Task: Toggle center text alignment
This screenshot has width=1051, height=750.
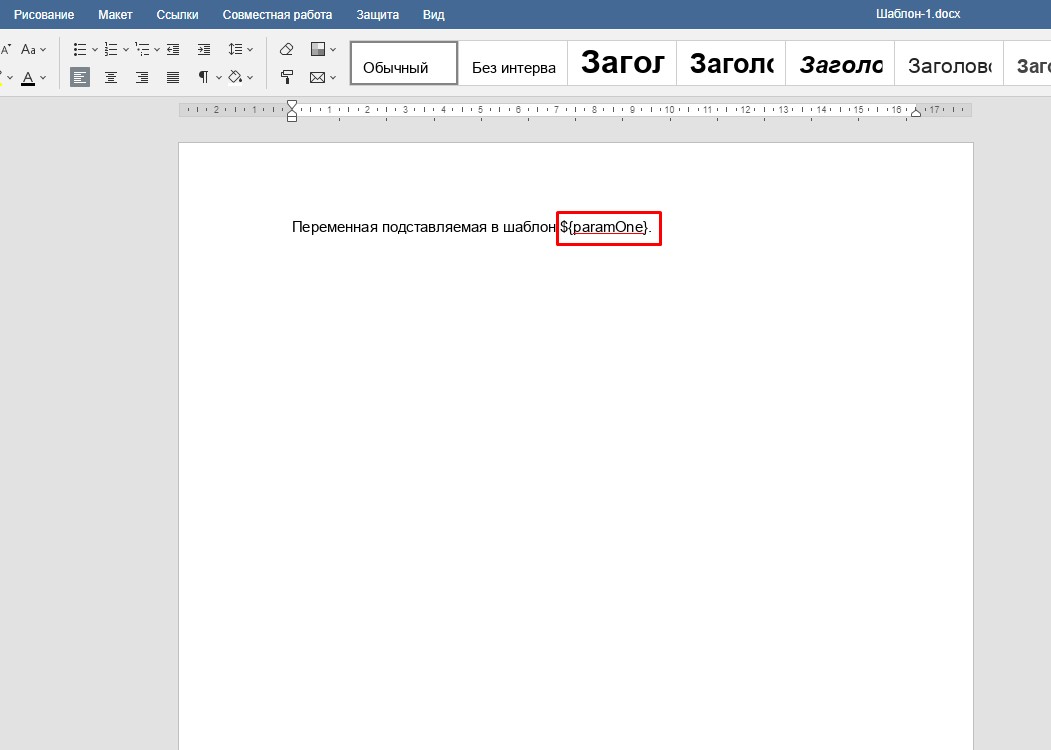Action: (x=111, y=77)
